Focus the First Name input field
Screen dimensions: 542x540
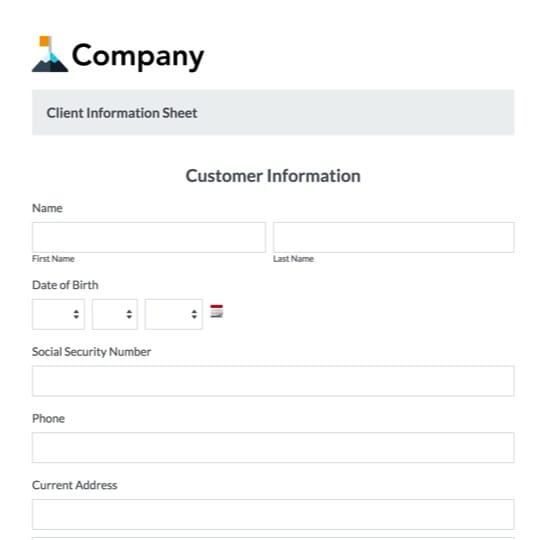(149, 238)
